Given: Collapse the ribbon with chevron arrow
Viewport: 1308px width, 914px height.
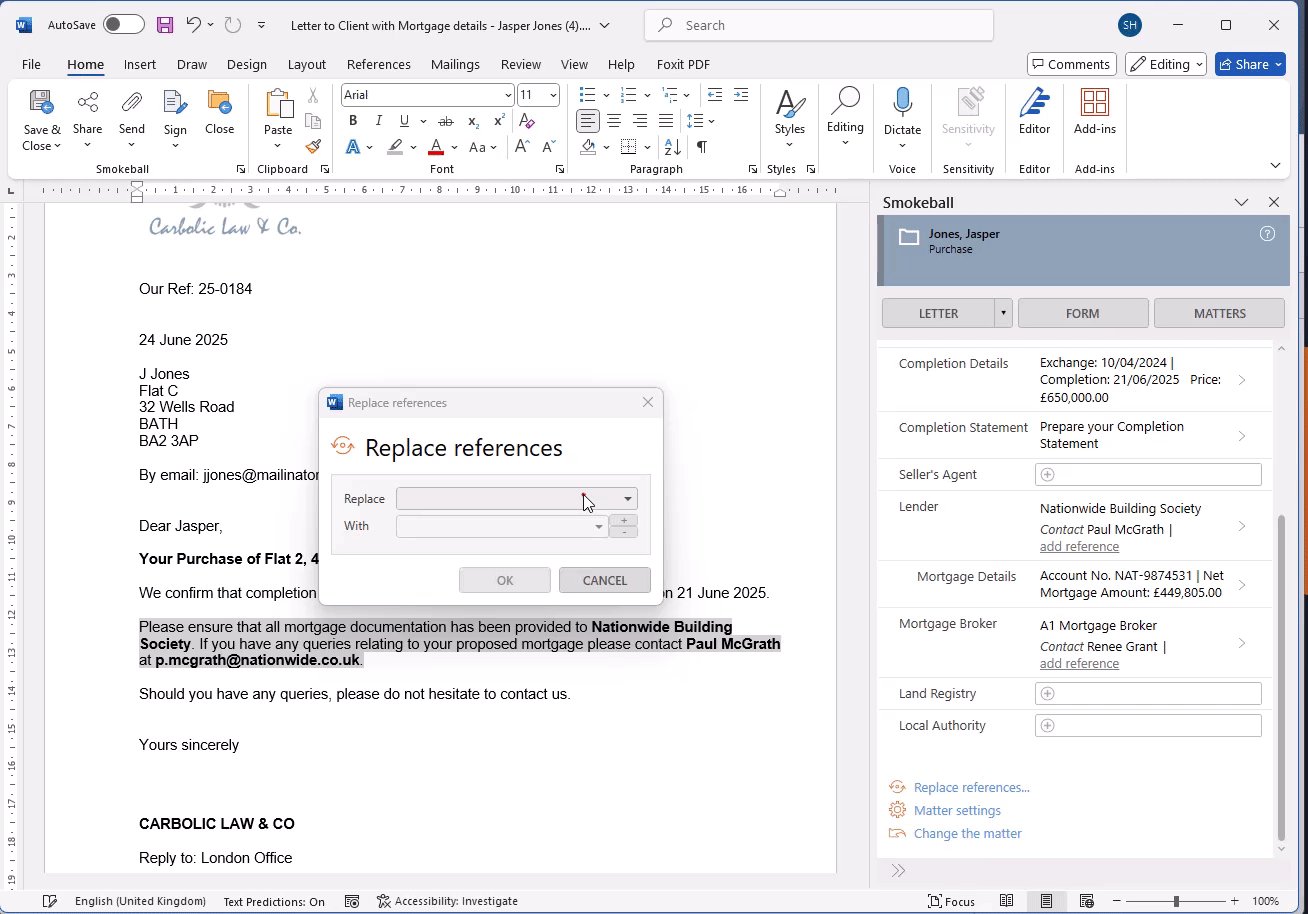Looking at the screenshot, I should tap(1275, 165).
